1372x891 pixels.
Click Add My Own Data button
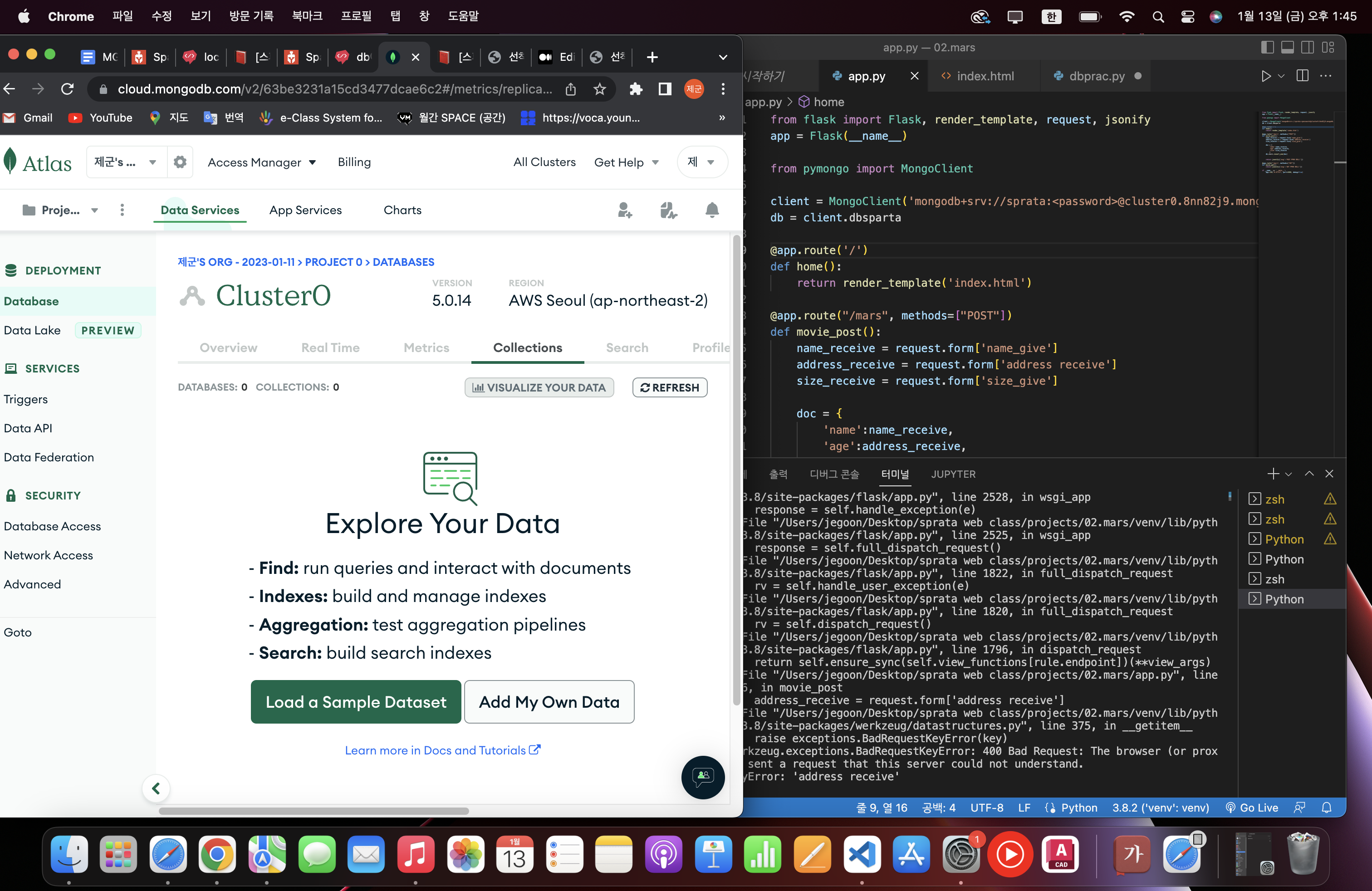coord(549,701)
